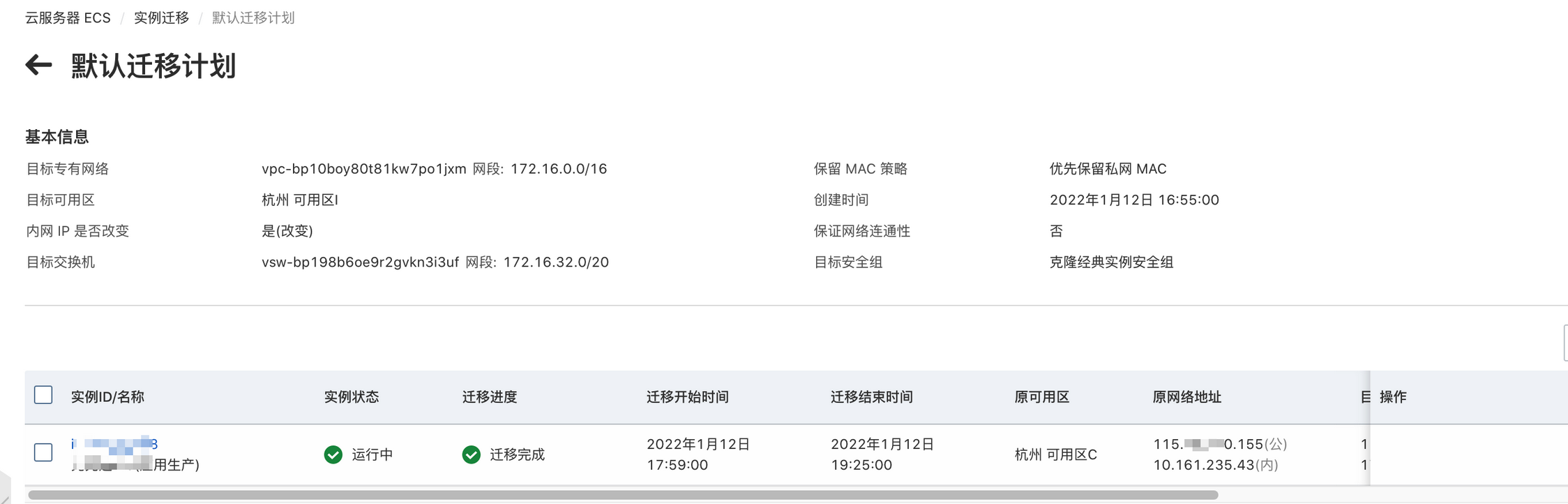The width and height of the screenshot is (1568, 504).
Task: Open the blurred instance ID link
Action: [114, 444]
